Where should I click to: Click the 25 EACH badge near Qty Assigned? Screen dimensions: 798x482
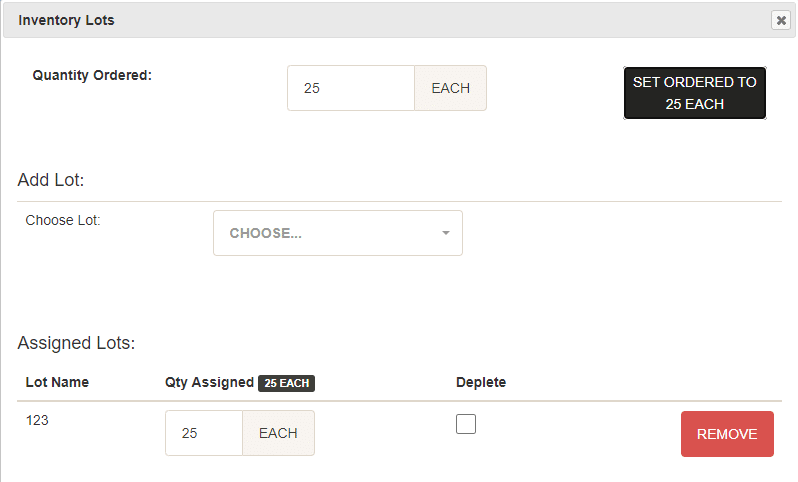(x=287, y=383)
